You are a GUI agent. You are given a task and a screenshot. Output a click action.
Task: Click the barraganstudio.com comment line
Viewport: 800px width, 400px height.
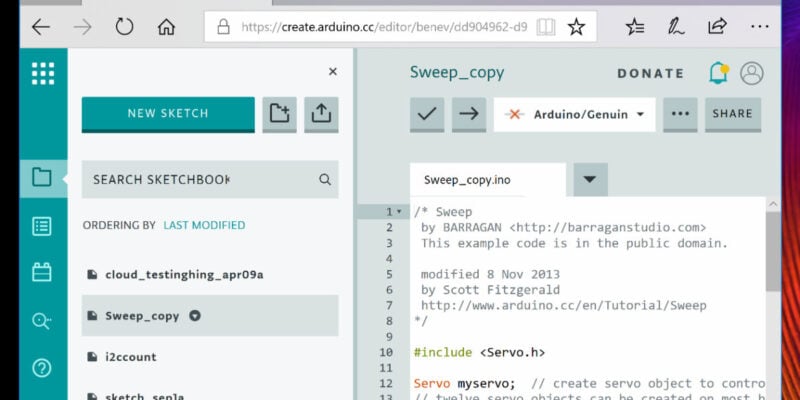coord(564,228)
